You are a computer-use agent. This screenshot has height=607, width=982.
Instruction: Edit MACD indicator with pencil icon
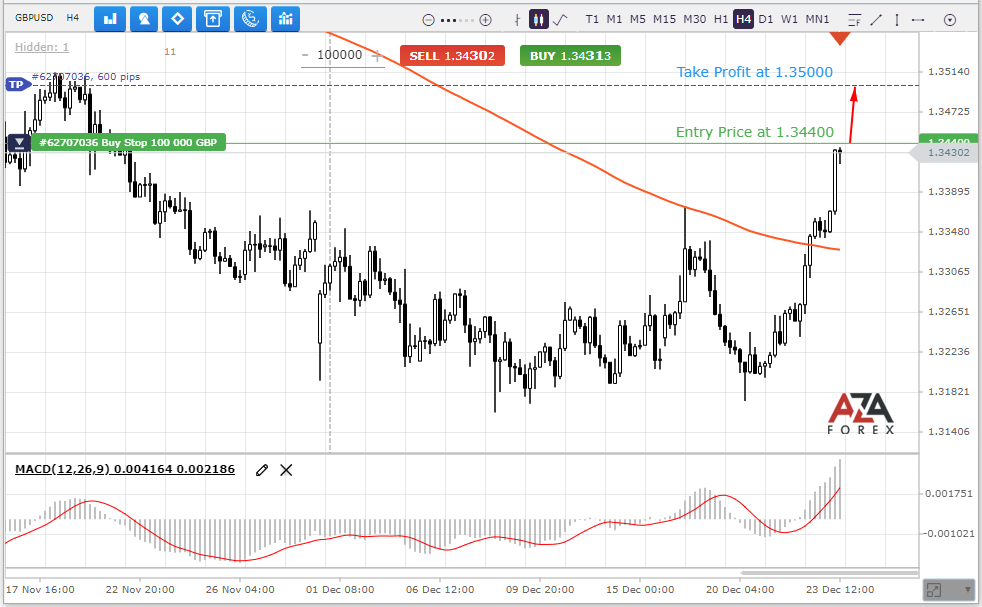[262, 470]
